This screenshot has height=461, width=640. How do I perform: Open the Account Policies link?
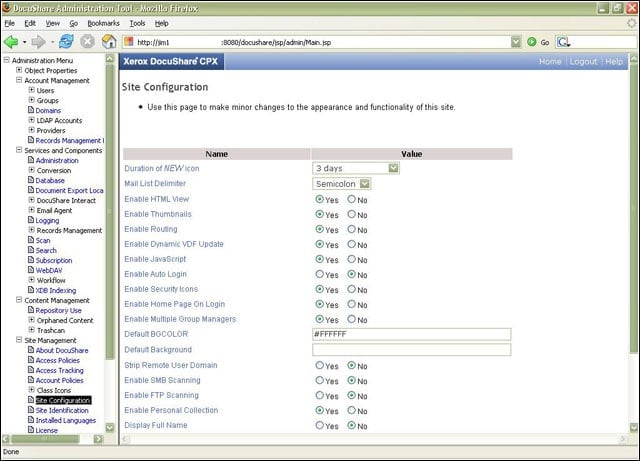60,380
